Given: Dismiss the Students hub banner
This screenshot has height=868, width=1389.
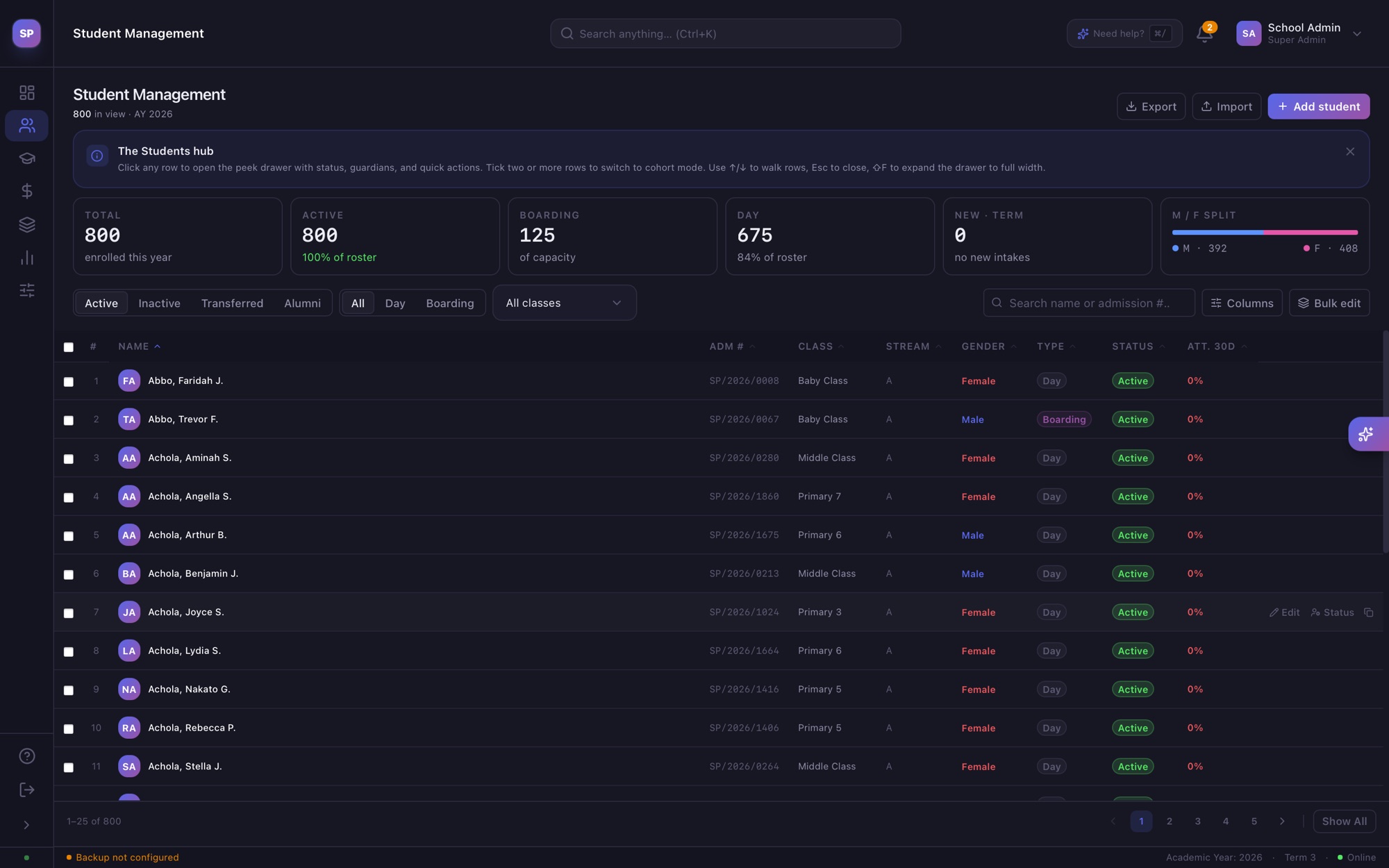Looking at the screenshot, I should pyautogui.click(x=1350, y=151).
